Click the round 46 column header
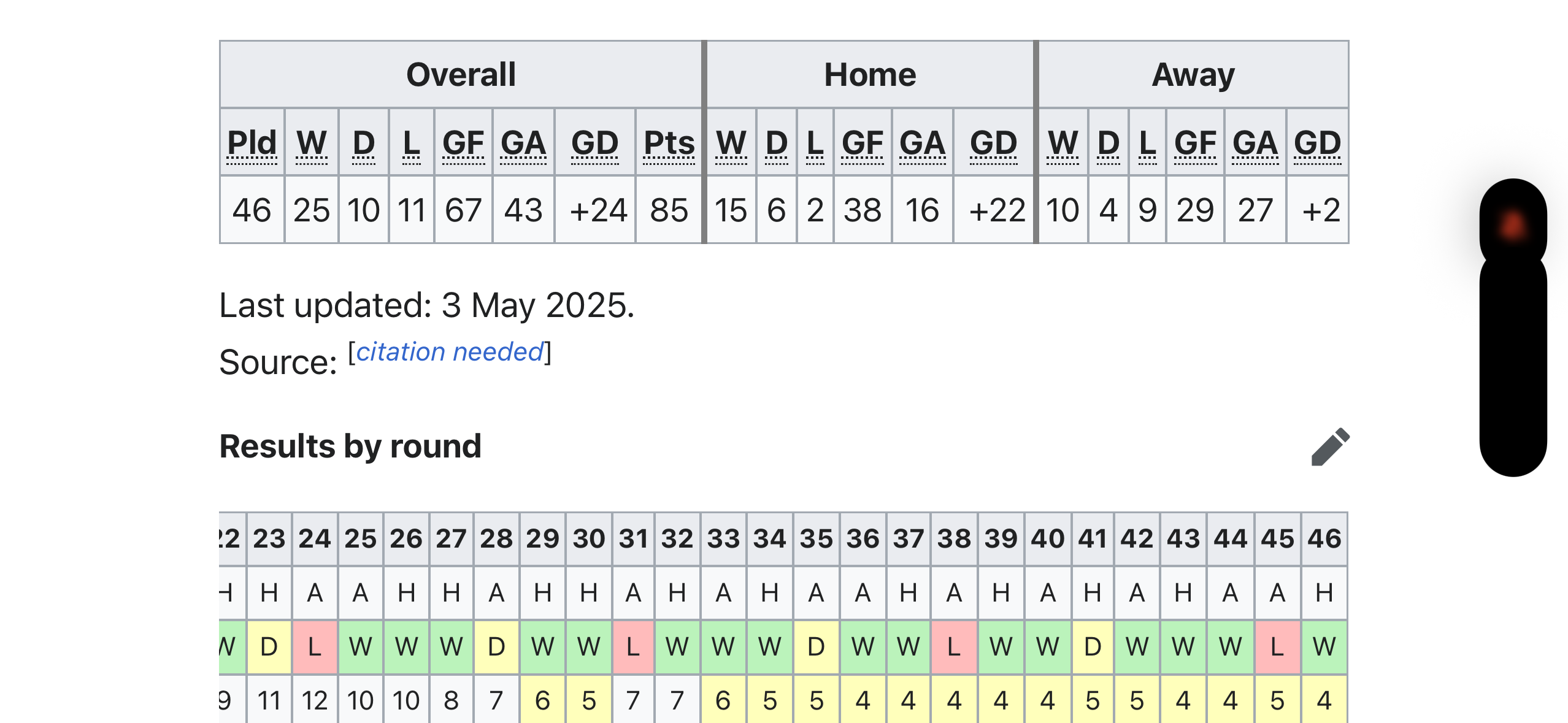This screenshot has height=723, width=1568. coord(1324,539)
